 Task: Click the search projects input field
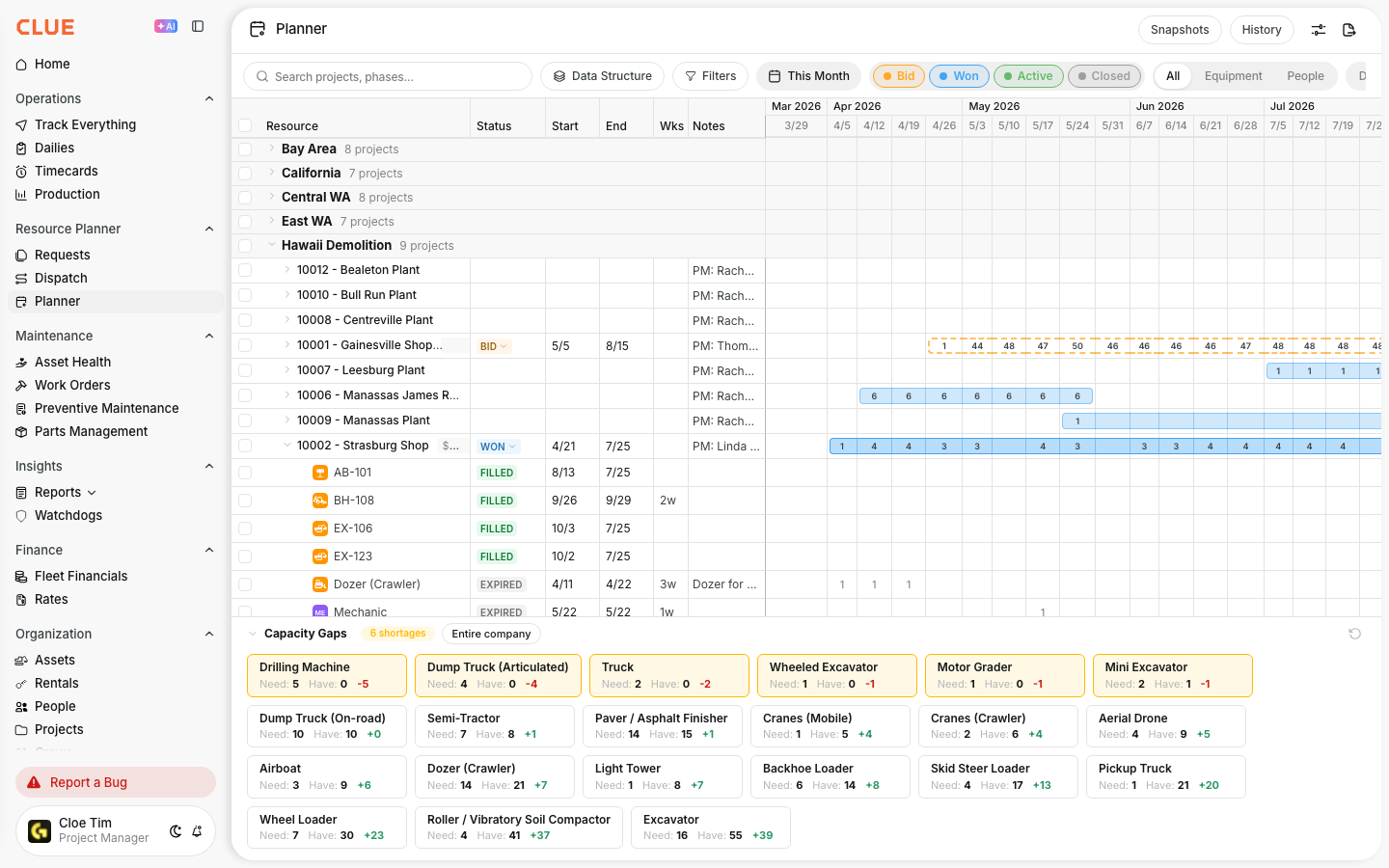coord(388,76)
